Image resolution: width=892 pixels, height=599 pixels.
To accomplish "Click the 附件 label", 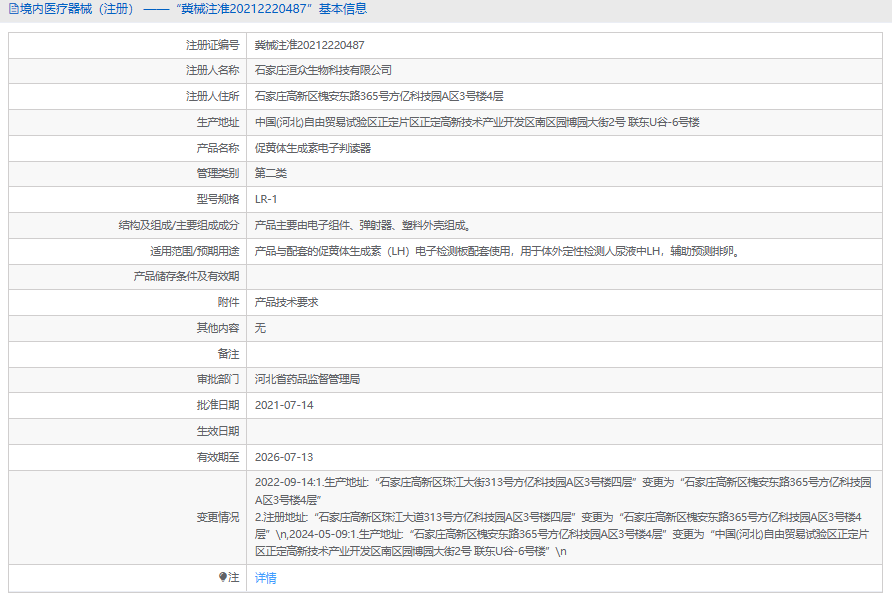I will pos(228,302).
